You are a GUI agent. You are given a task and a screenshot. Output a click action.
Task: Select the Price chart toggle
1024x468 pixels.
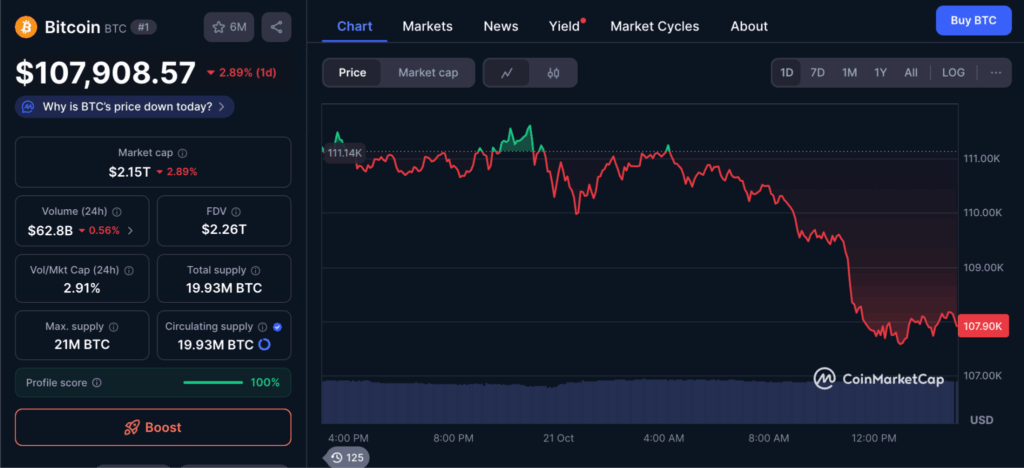[352, 73]
